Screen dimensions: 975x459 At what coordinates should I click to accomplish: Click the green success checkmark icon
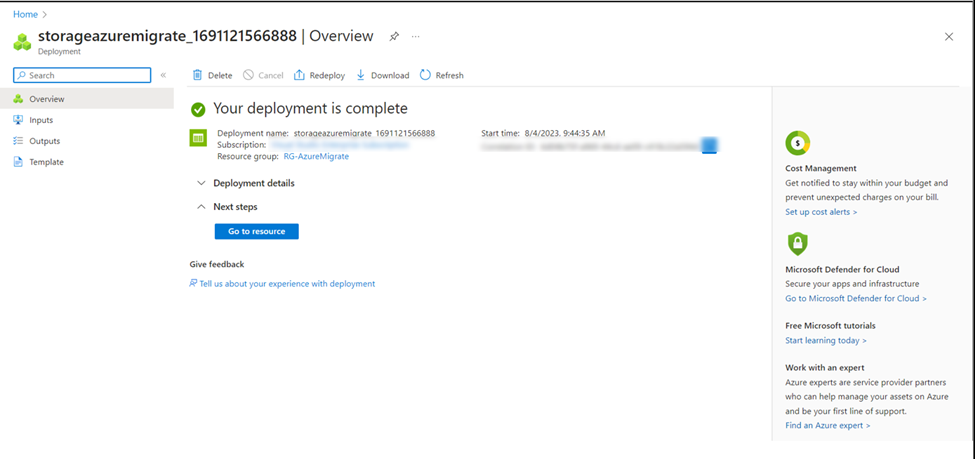tap(198, 109)
